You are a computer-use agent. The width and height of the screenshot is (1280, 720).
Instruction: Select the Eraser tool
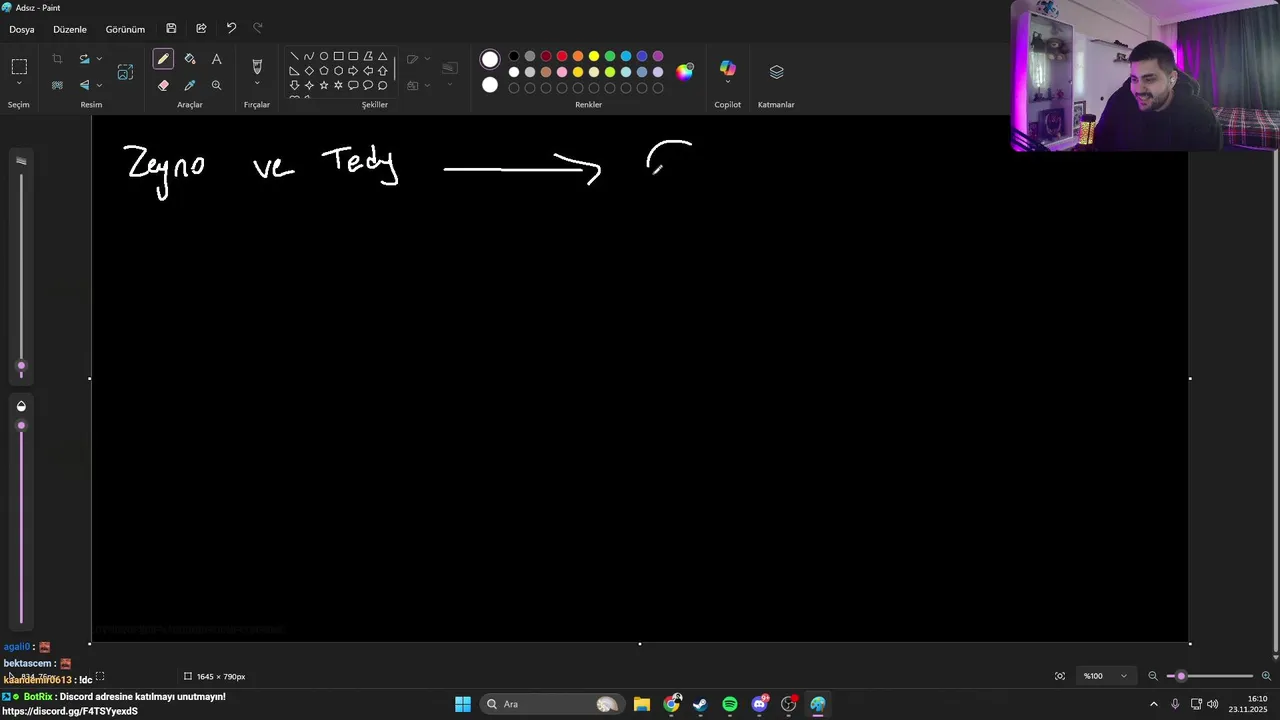pos(163,85)
